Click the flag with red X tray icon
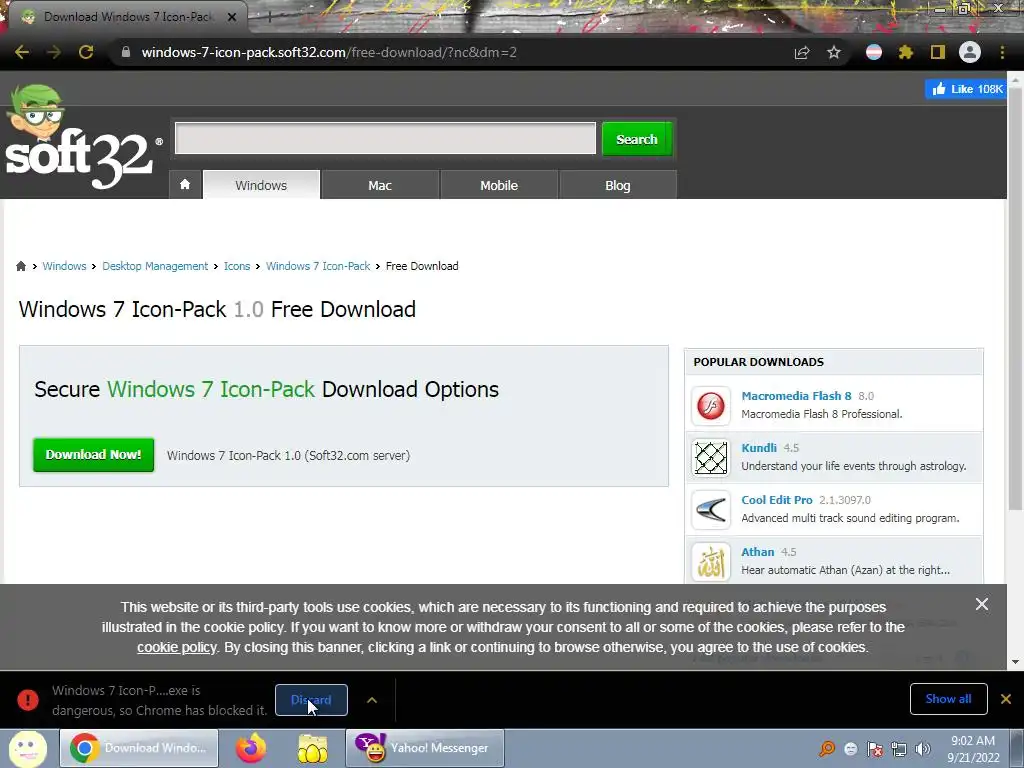 tap(875, 749)
